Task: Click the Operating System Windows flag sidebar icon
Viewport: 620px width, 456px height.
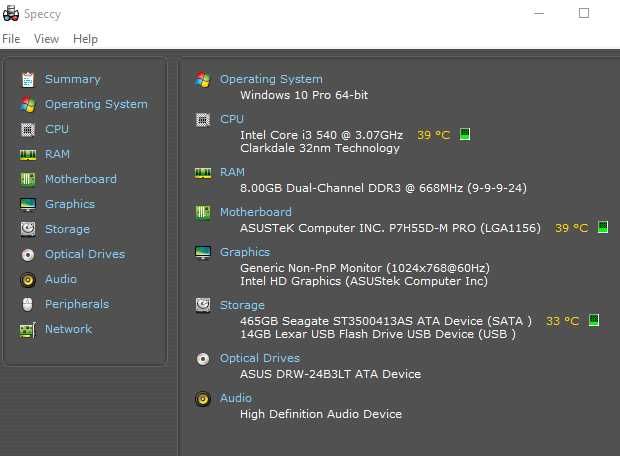Action: (x=28, y=104)
